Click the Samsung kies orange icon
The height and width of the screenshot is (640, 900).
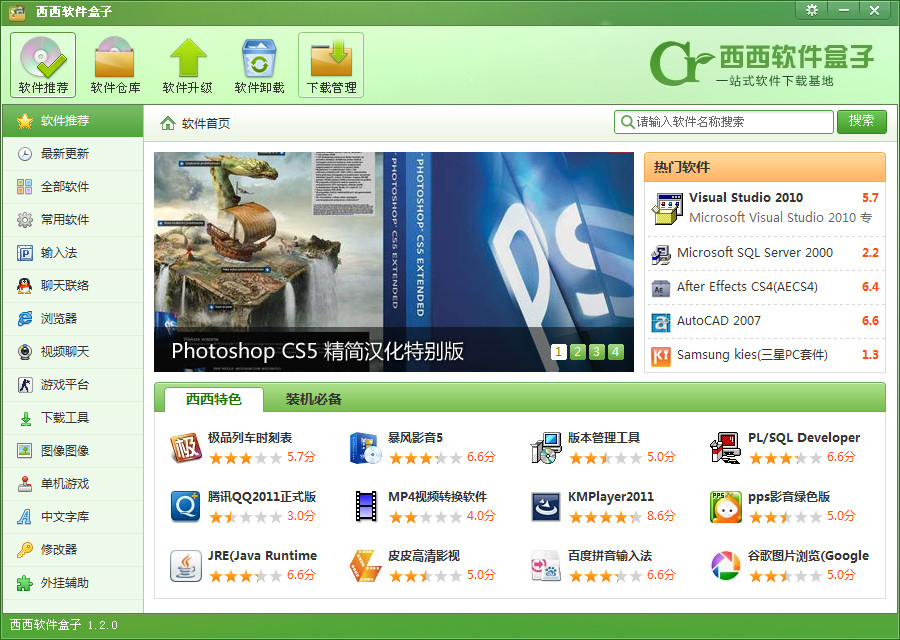[x=661, y=356]
